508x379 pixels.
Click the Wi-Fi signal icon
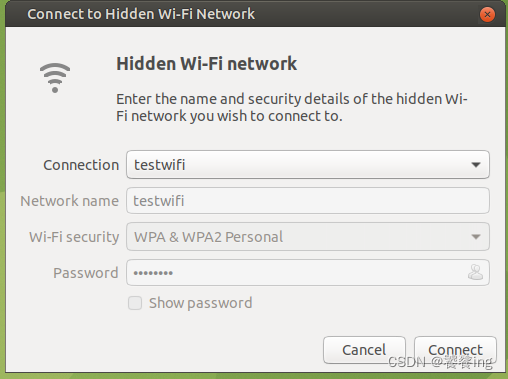55,78
